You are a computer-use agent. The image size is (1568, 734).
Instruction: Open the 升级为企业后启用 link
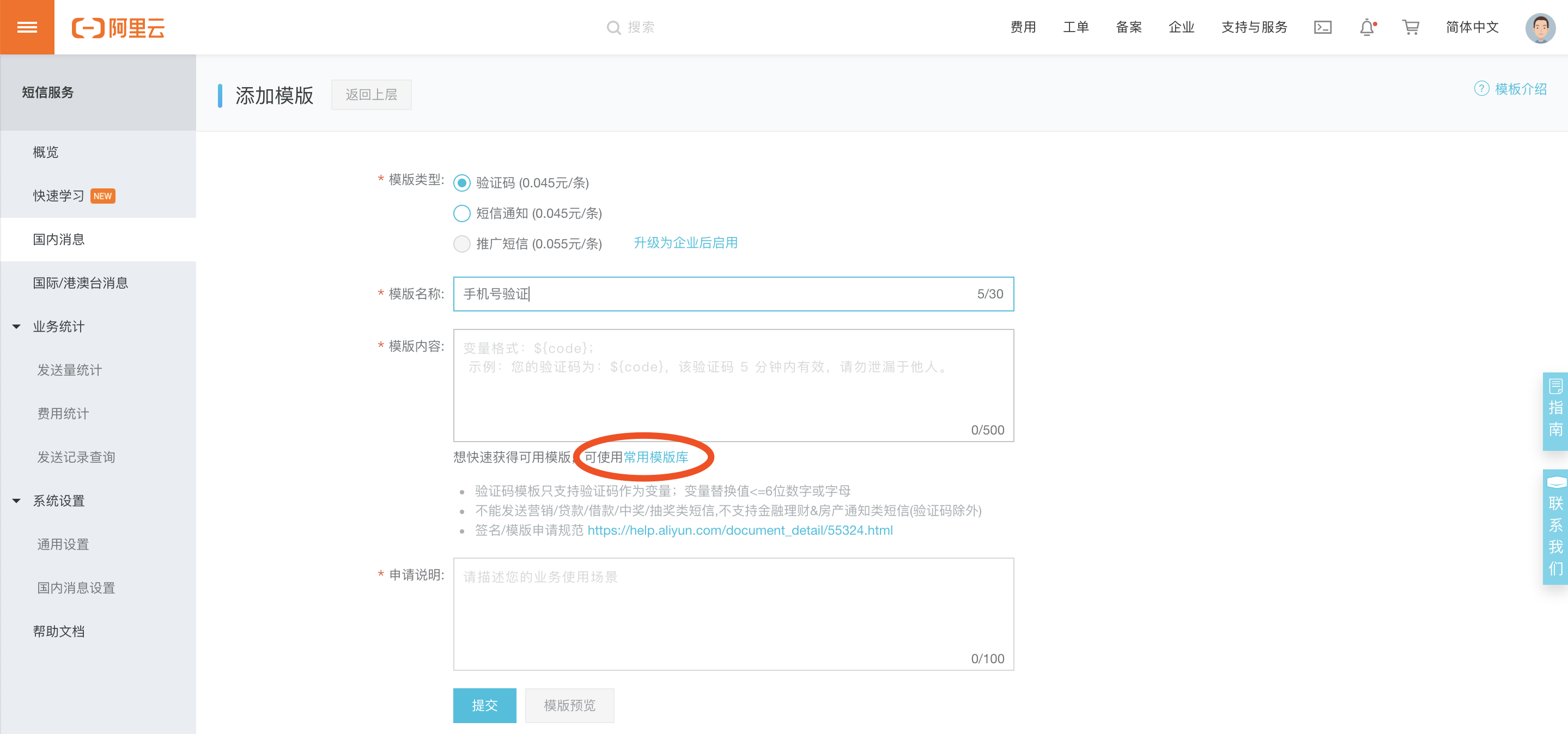click(x=685, y=243)
